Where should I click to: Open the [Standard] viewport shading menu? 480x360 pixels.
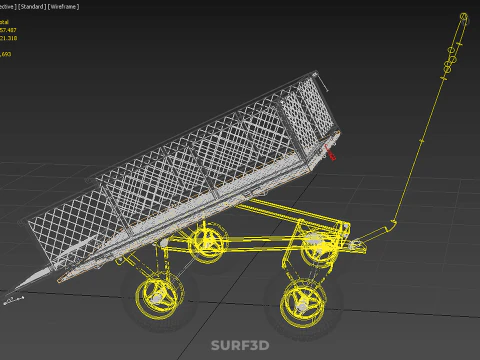[32, 7]
